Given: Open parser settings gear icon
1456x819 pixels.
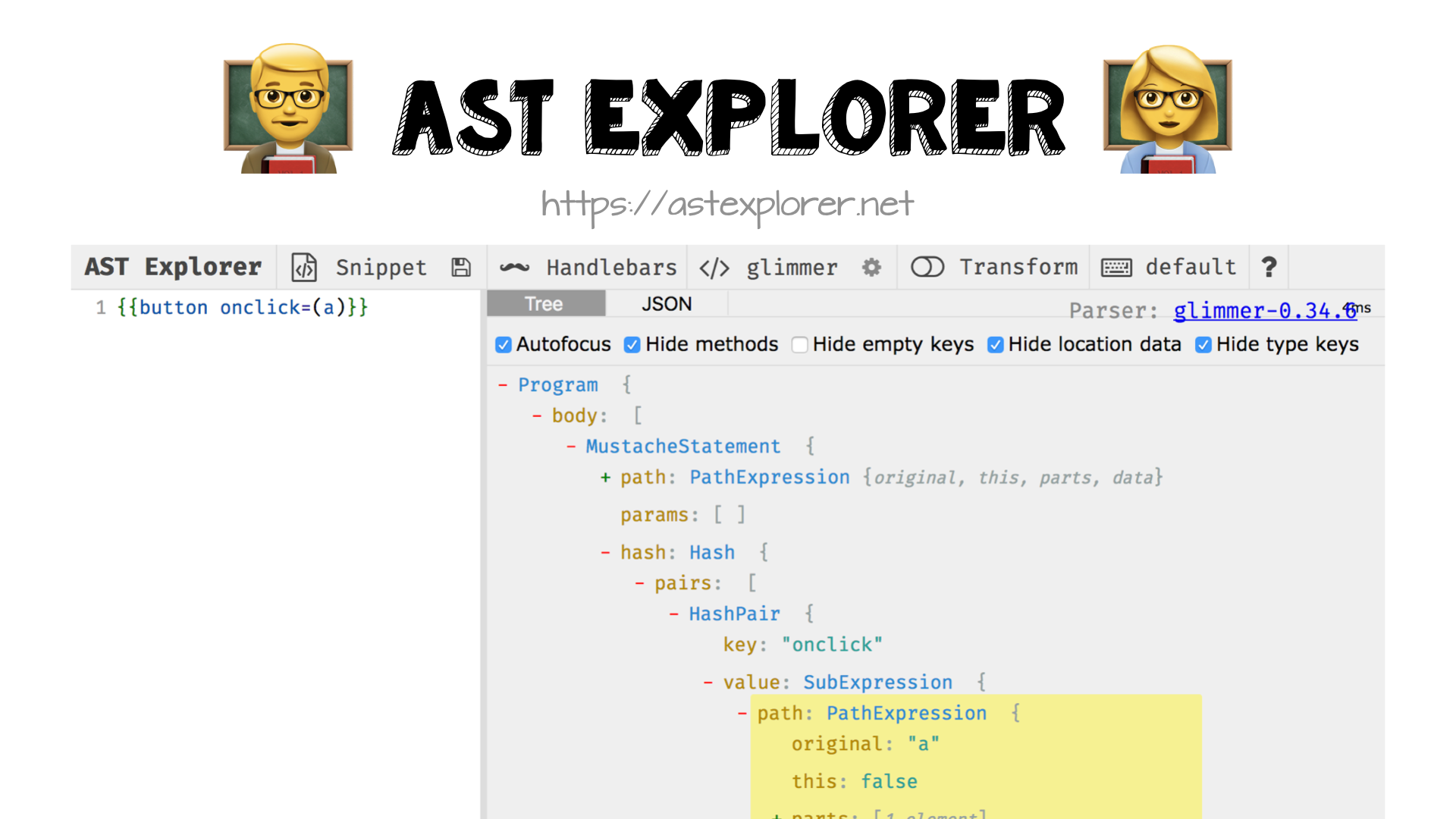Looking at the screenshot, I should pos(871,267).
